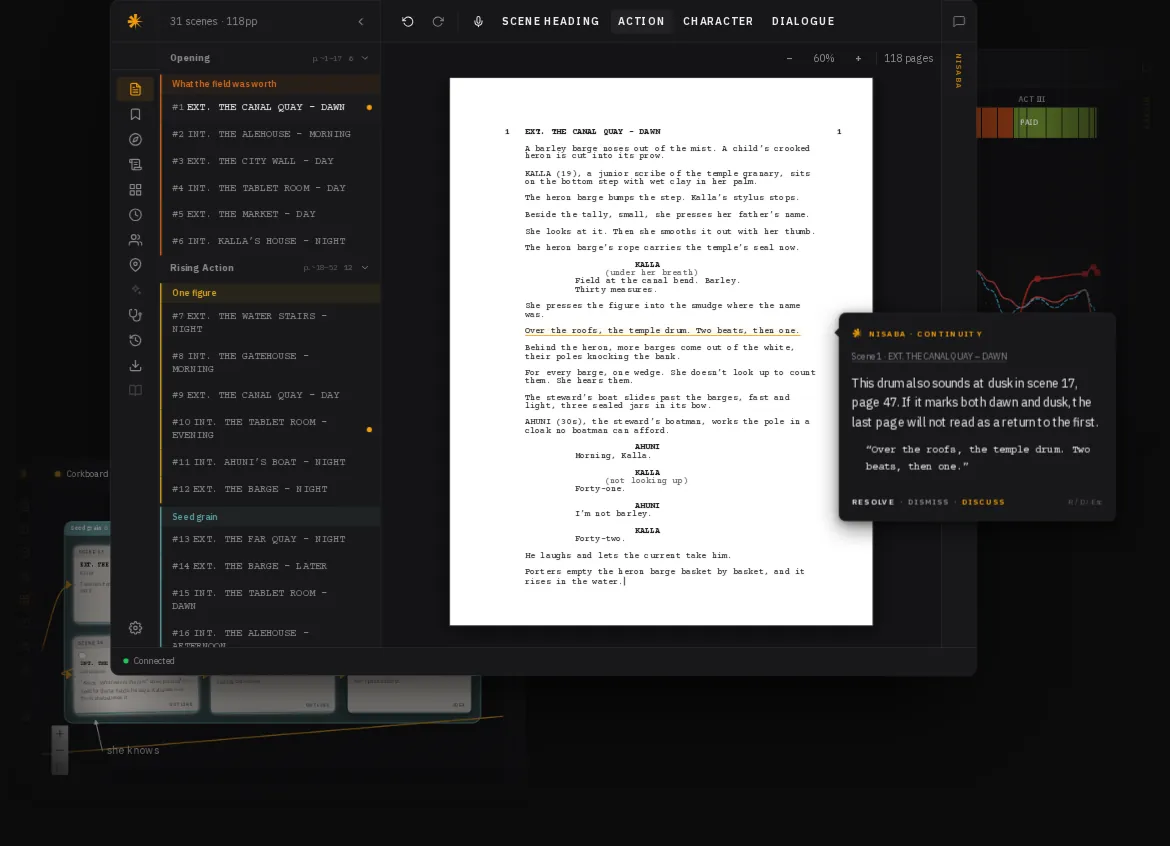The width and height of the screenshot is (1170, 846).
Task: Select the SCENE HEADING element type
Action: coord(551,21)
